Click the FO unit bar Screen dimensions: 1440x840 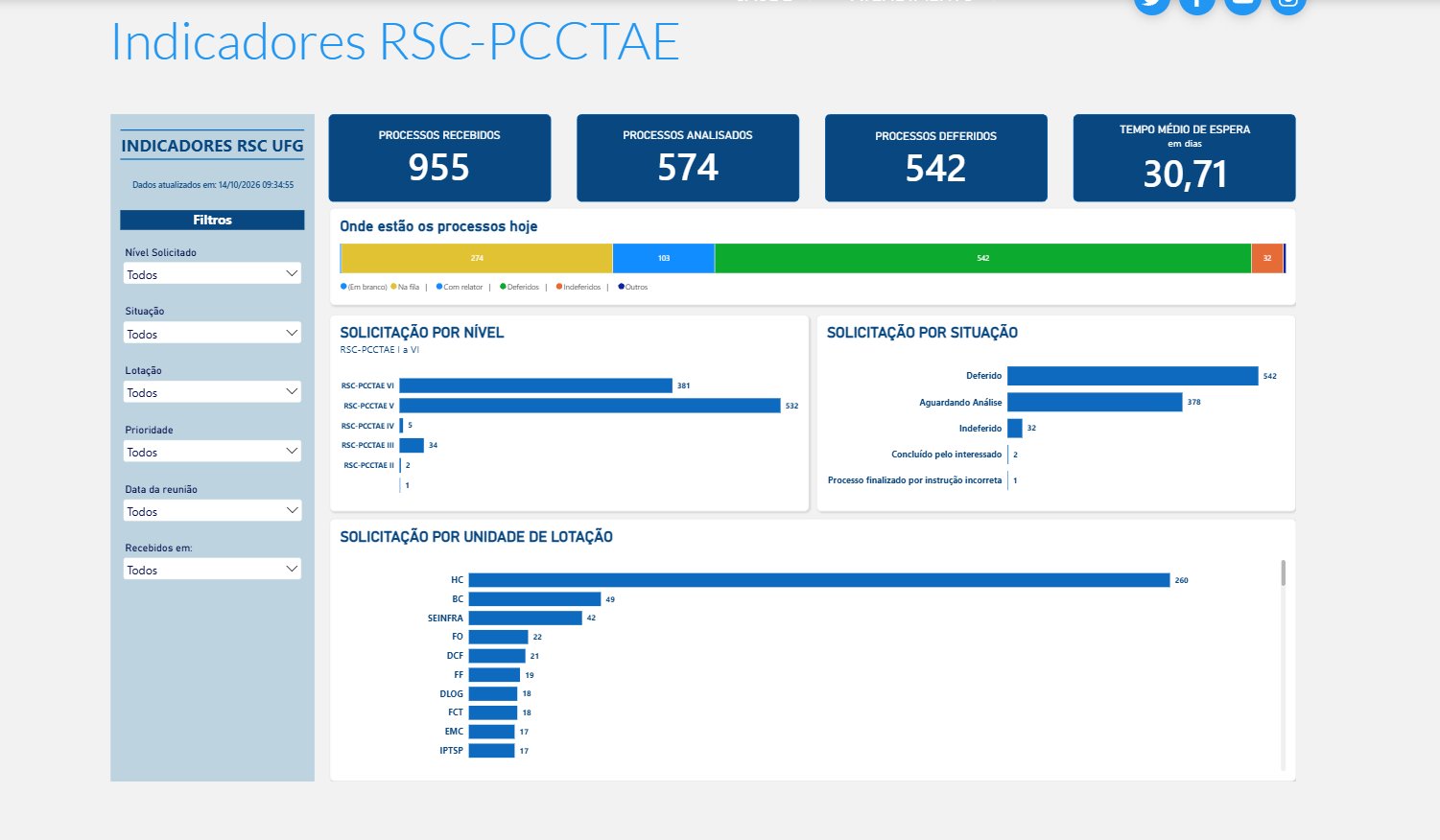click(x=499, y=637)
